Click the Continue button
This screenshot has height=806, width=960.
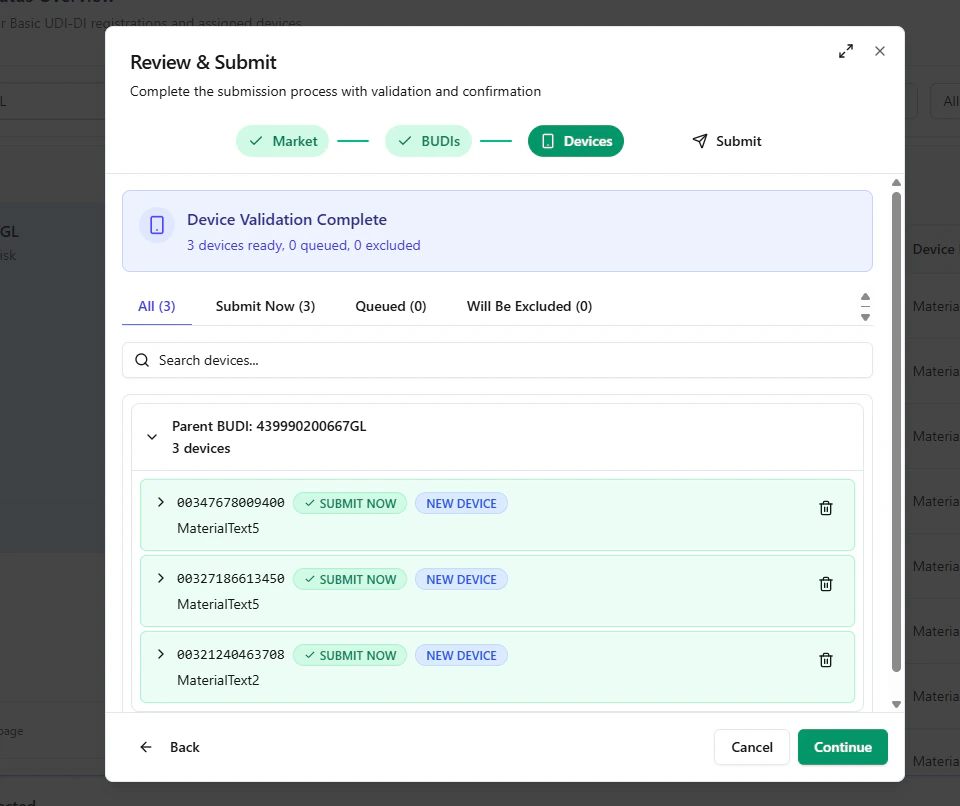click(842, 747)
